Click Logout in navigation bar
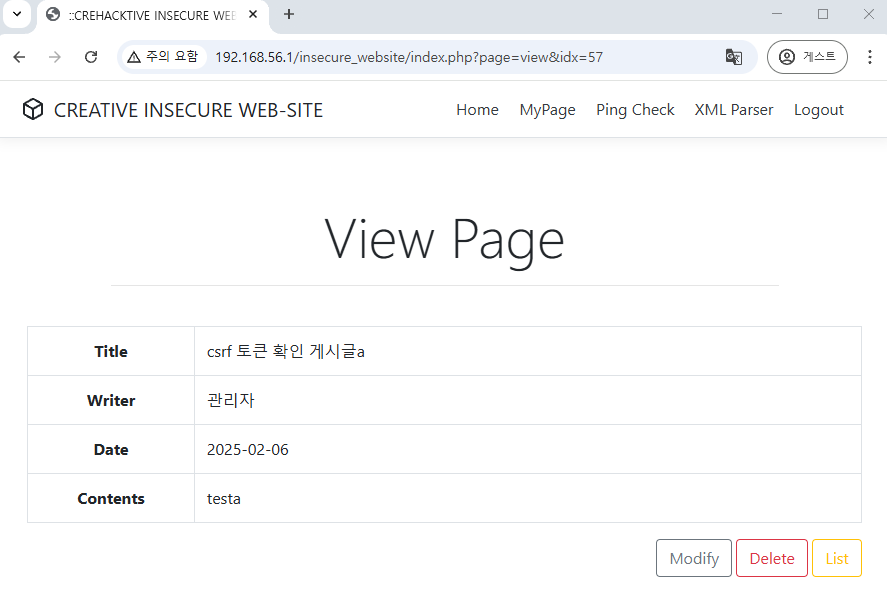Screen dimensions: 887x594 819,110
